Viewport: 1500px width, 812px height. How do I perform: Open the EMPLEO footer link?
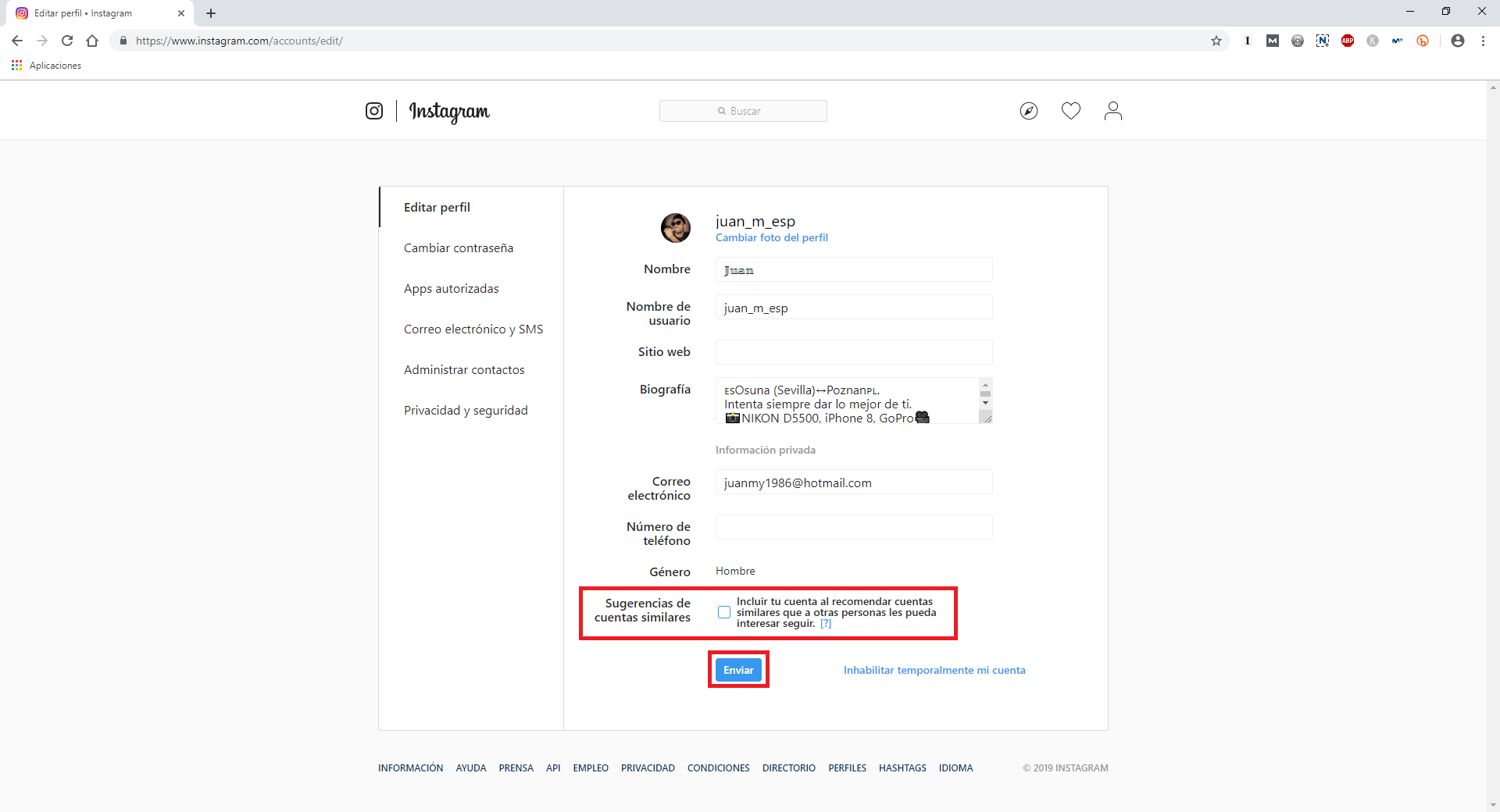tap(591, 768)
